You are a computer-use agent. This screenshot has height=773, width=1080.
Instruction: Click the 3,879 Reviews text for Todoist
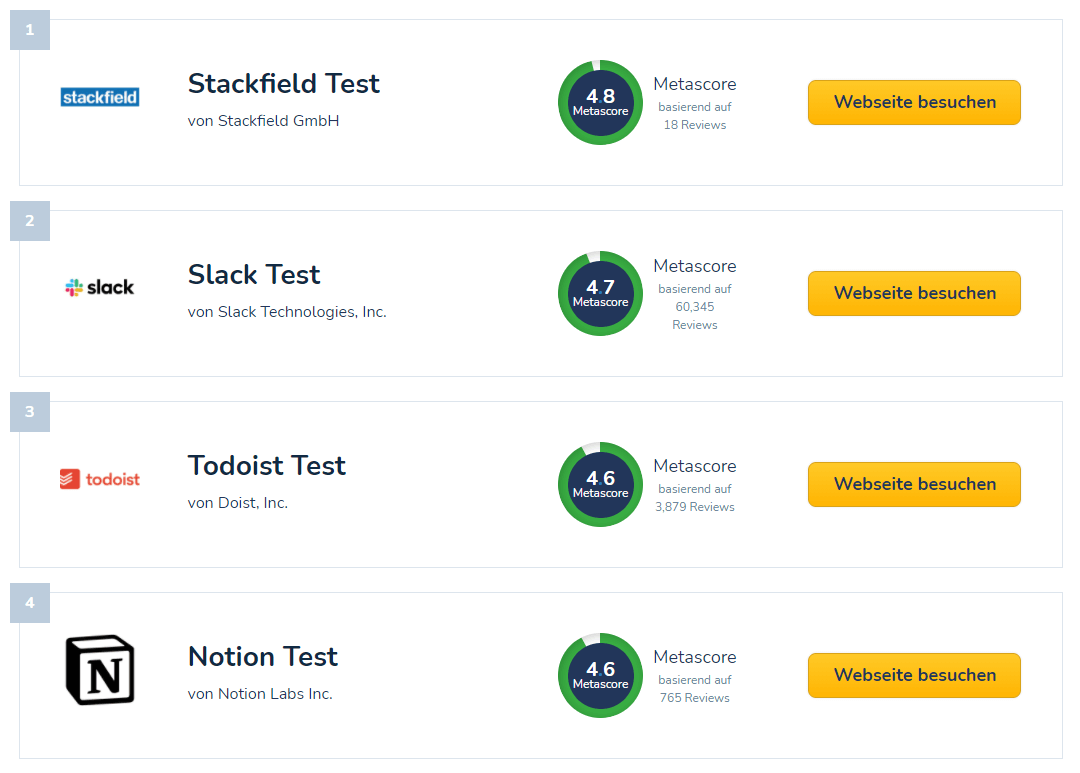pos(695,506)
